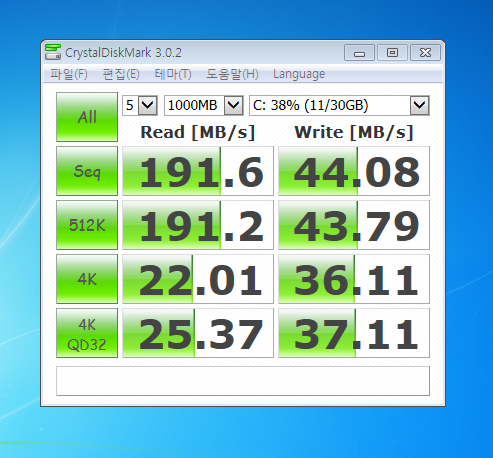Click the CrystalDiskMark app icon in title bar
Image resolution: width=493 pixels, height=458 pixels.
click(x=53, y=52)
